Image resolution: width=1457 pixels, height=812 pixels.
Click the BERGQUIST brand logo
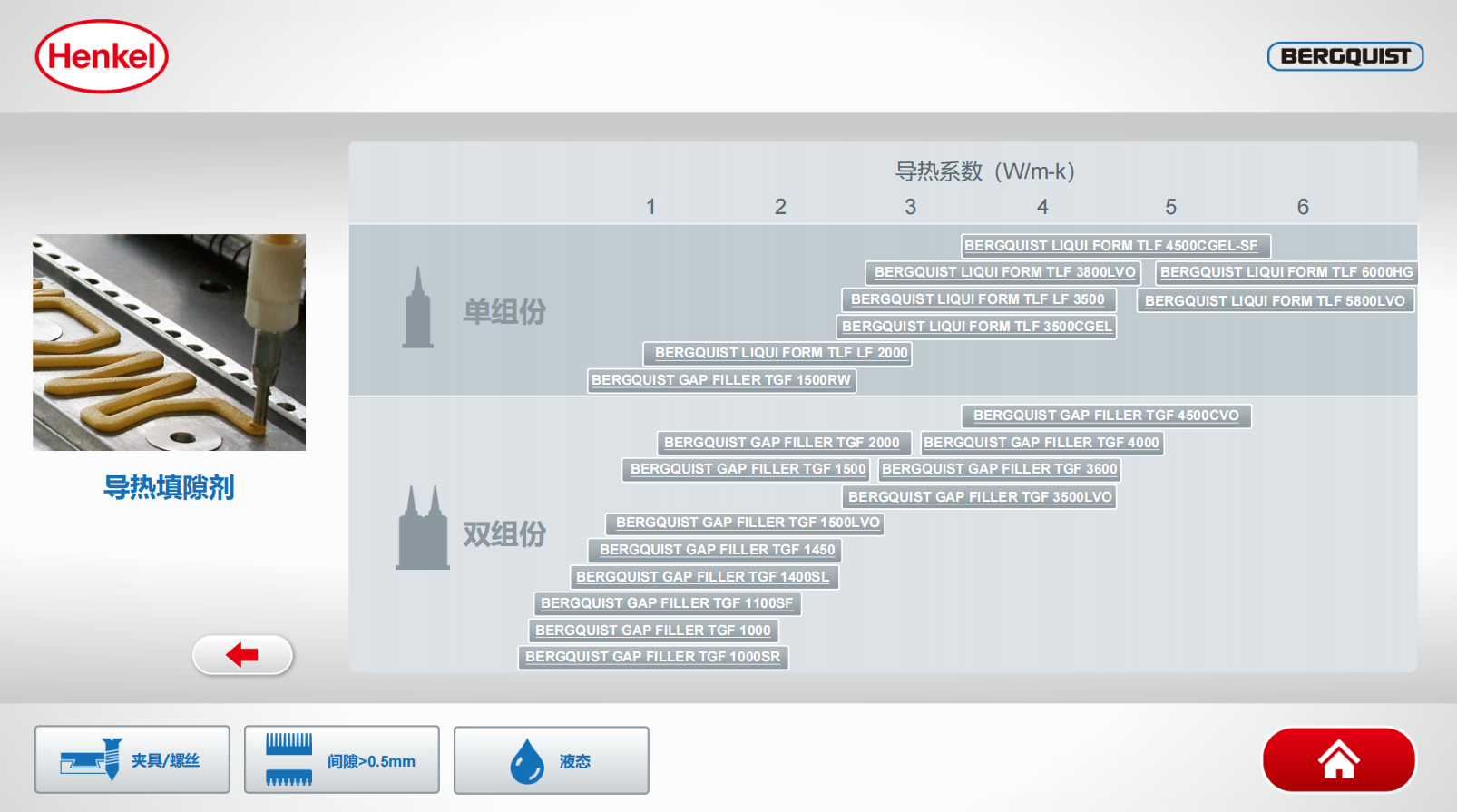point(1345,56)
